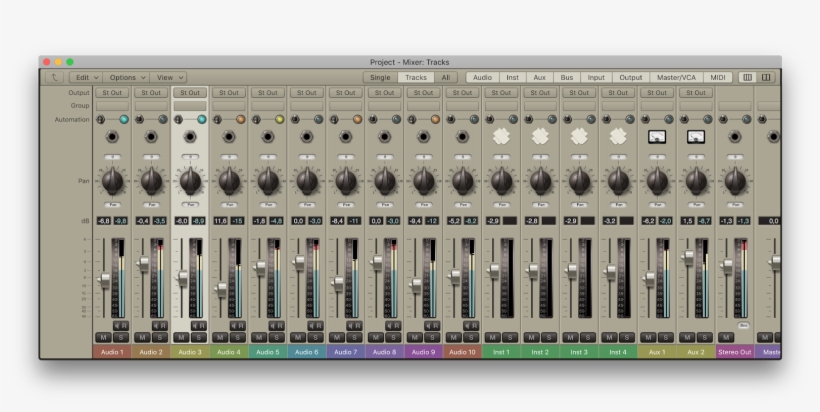Image resolution: width=820 pixels, height=412 pixels.
Task: Click the volume fader handle on Aux 2
Action: [x=689, y=257]
